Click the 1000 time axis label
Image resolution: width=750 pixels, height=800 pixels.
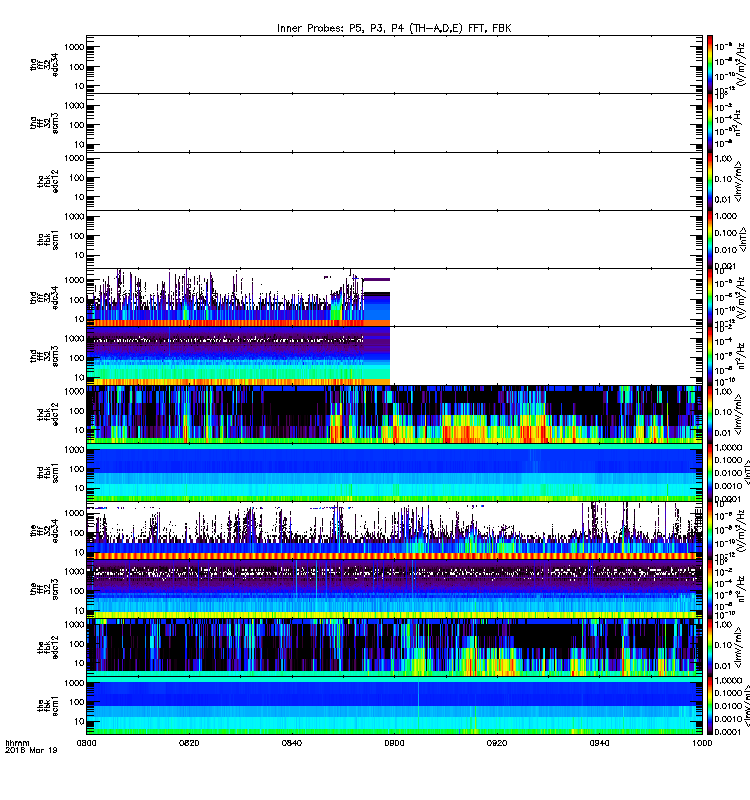click(x=702, y=743)
